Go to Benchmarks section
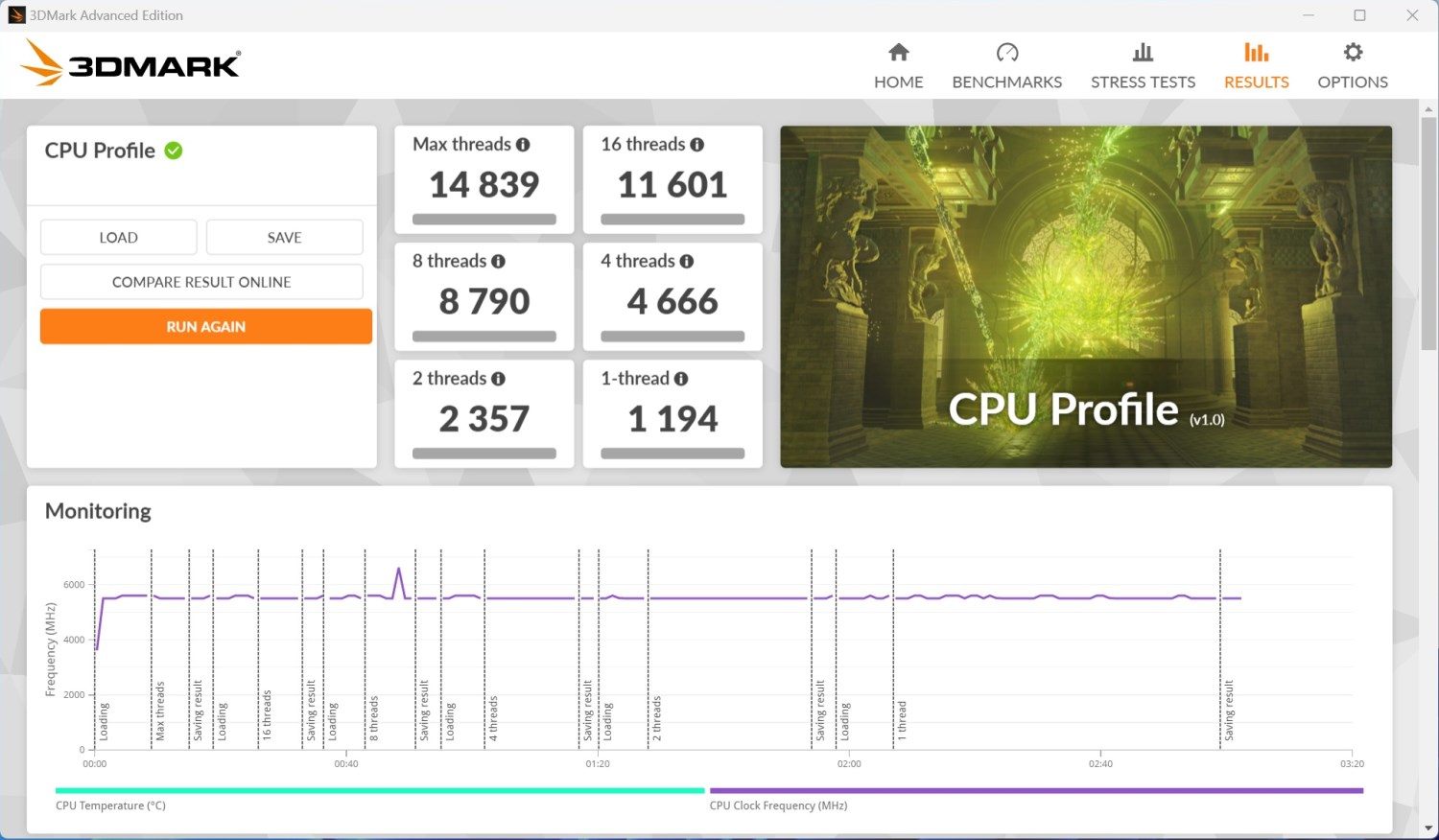The image size is (1439, 840). (1006, 66)
